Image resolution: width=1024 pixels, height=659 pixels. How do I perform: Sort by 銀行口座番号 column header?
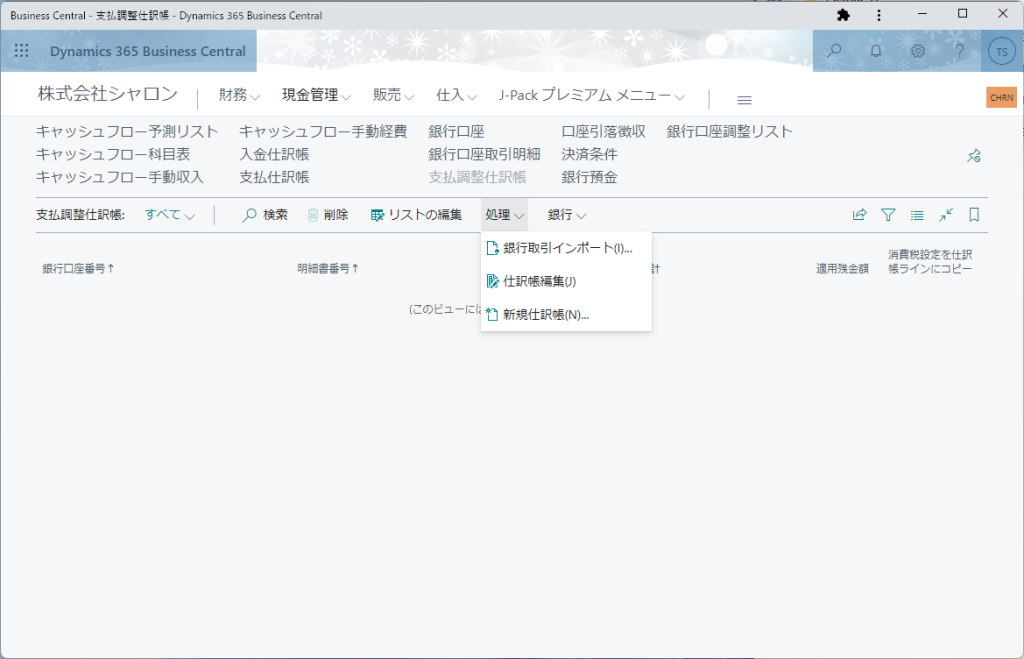click(78, 268)
